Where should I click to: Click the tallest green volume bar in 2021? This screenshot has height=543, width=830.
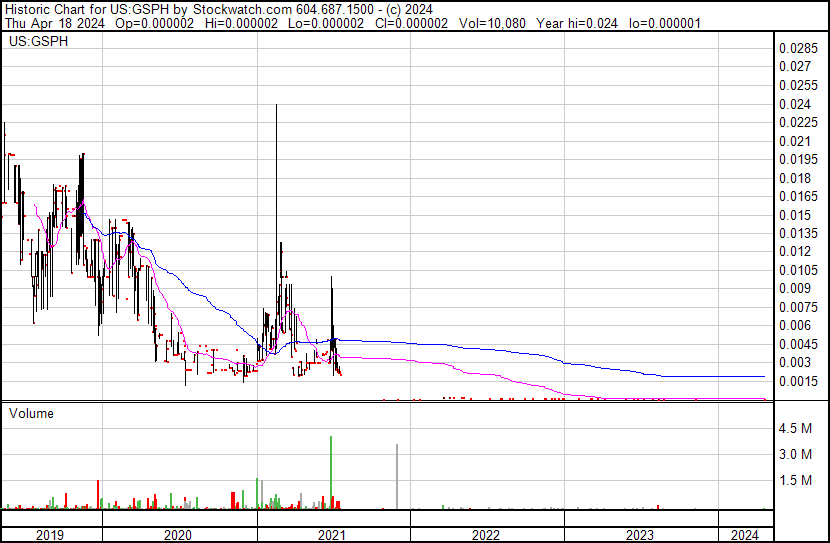click(331, 473)
